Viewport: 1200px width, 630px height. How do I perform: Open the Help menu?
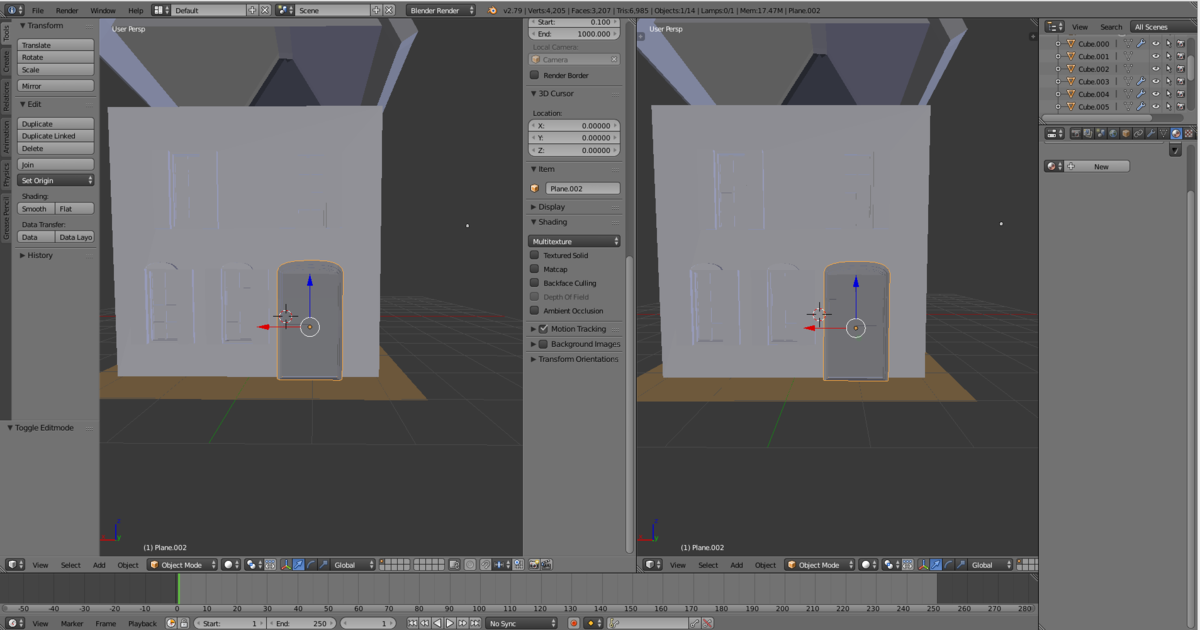[x=136, y=10]
